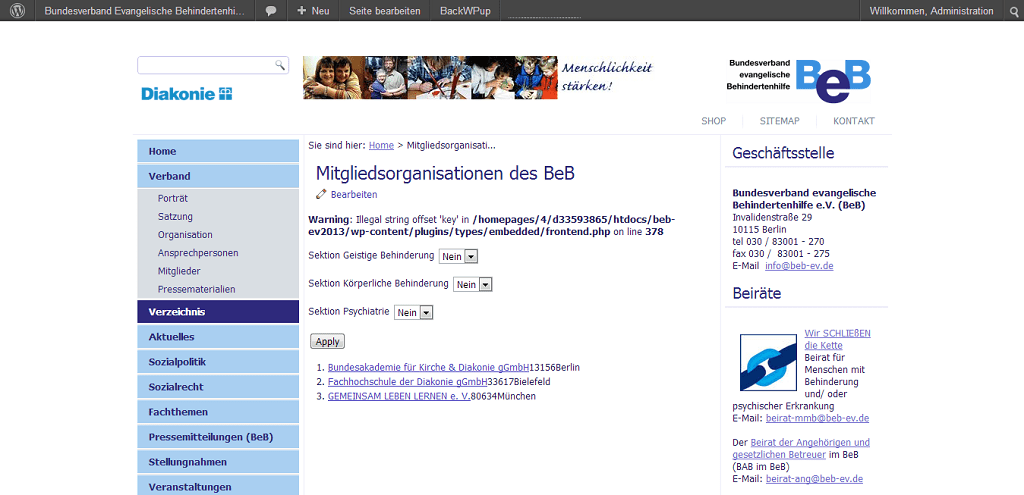
Task: Open Sektion Psychiatrie dropdown
Action: (414, 313)
